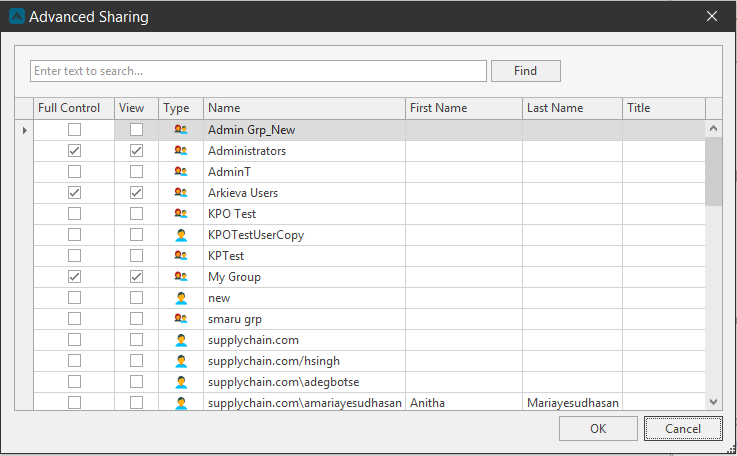
Task: Close the Advanced Sharing window
Action: tap(712, 16)
